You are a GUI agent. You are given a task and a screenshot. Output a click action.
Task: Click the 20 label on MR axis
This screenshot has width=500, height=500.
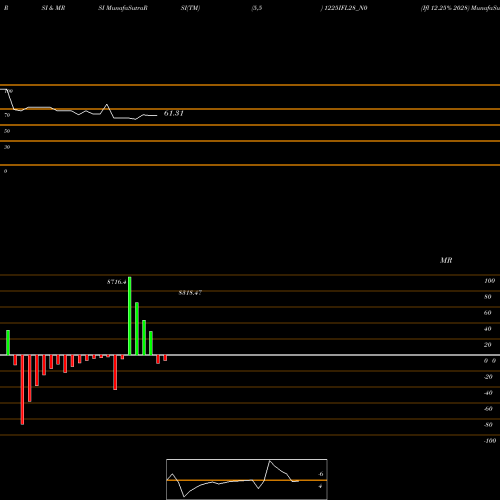(x=488, y=345)
